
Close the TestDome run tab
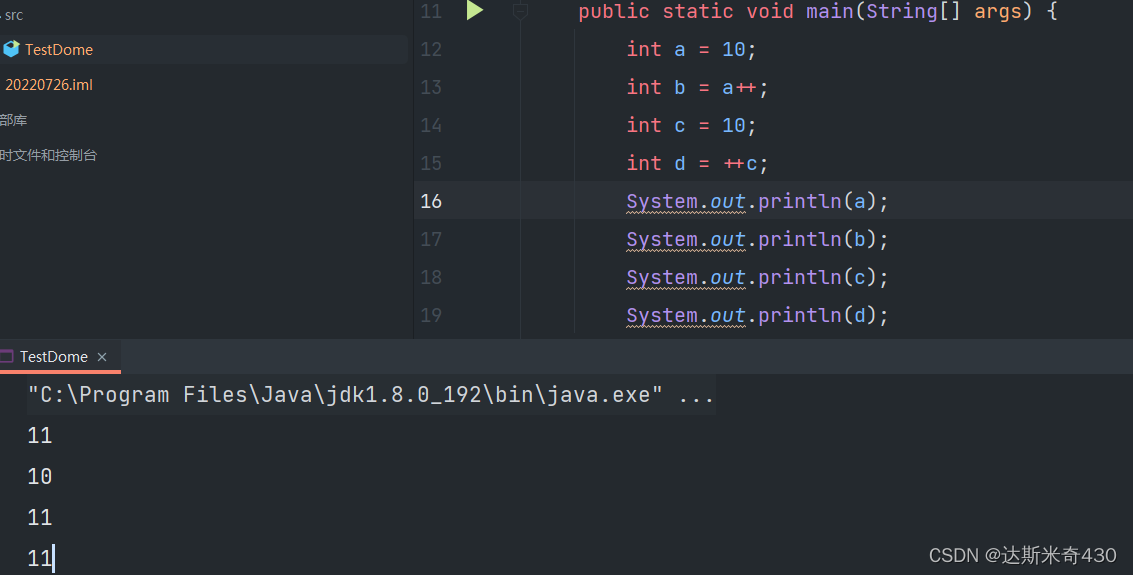(x=102, y=357)
